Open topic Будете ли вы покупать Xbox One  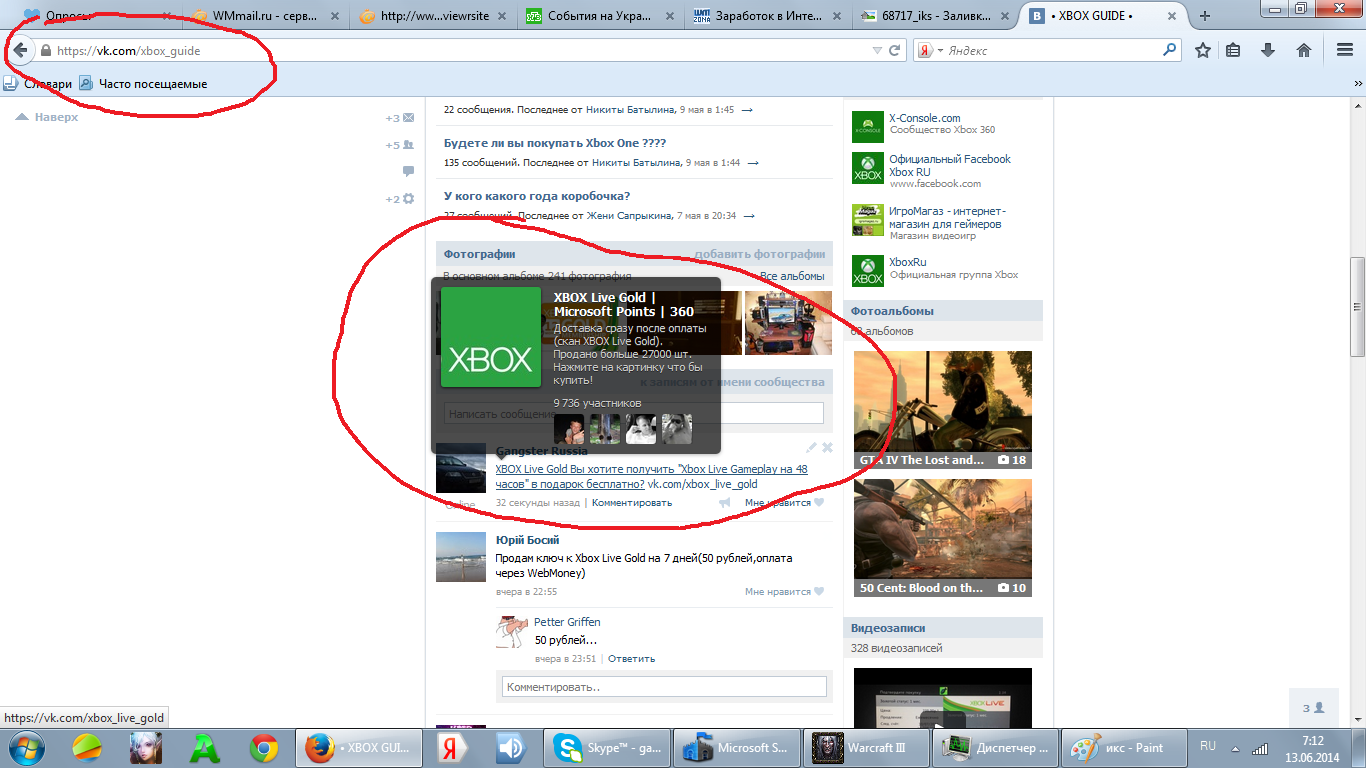pyautogui.click(x=555, y=143)
